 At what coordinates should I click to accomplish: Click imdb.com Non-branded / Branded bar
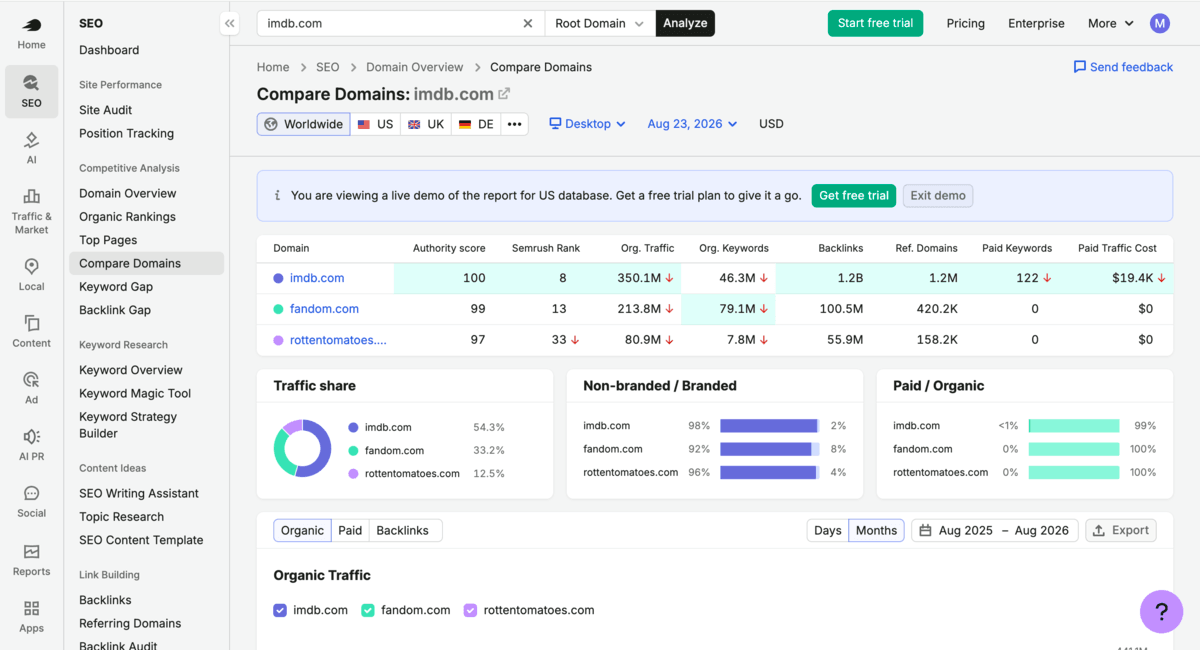coord(769,426)
